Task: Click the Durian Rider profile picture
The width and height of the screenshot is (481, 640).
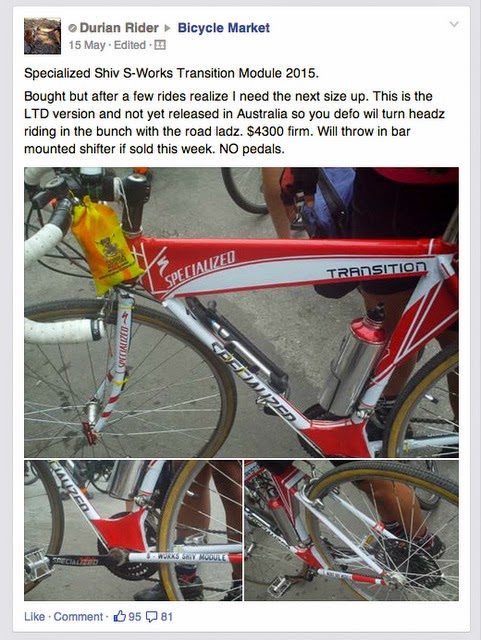Action: (42, 36)
